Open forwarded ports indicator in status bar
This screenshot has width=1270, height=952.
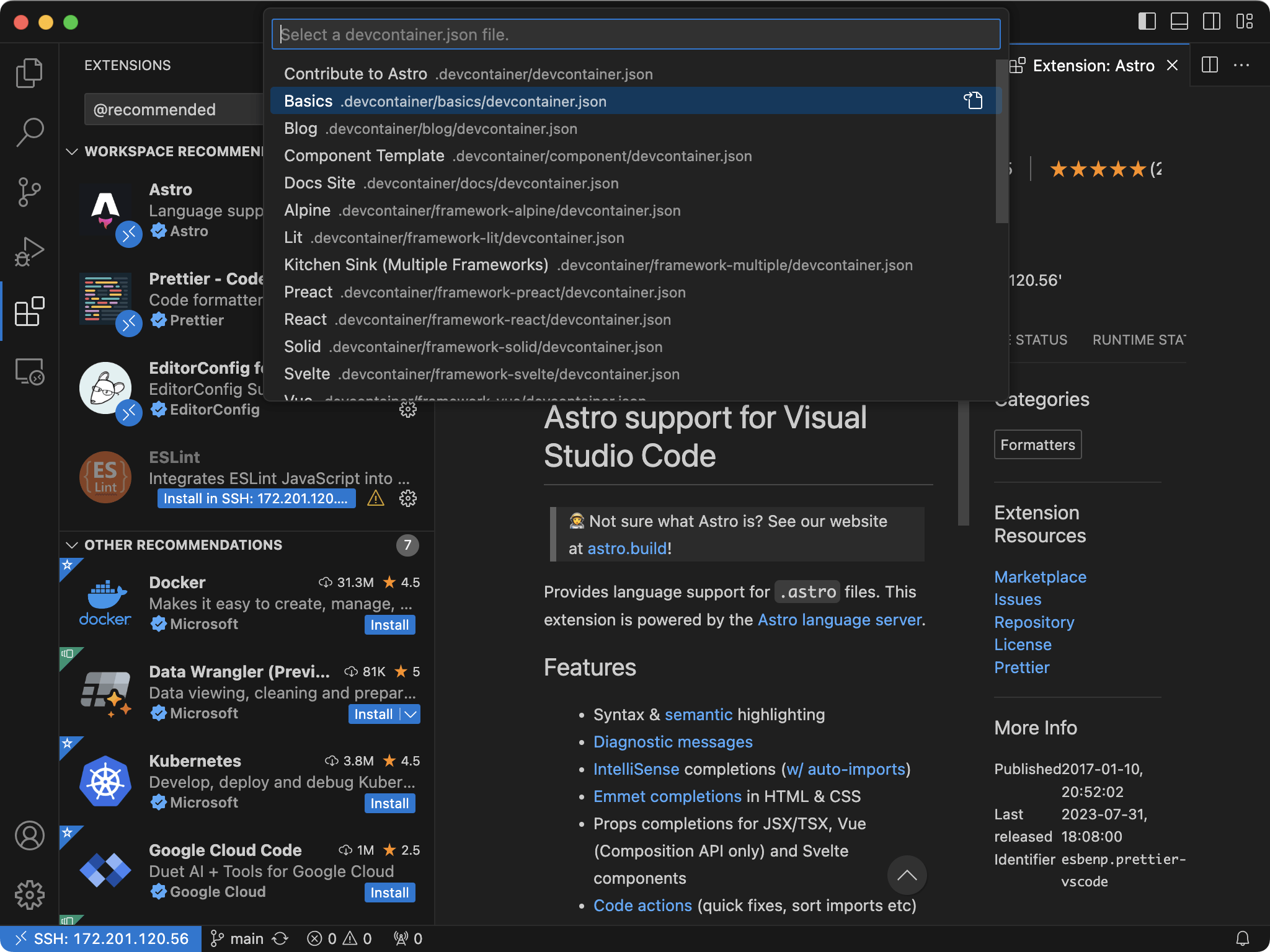pyautogui.click(x=408, y=938)
